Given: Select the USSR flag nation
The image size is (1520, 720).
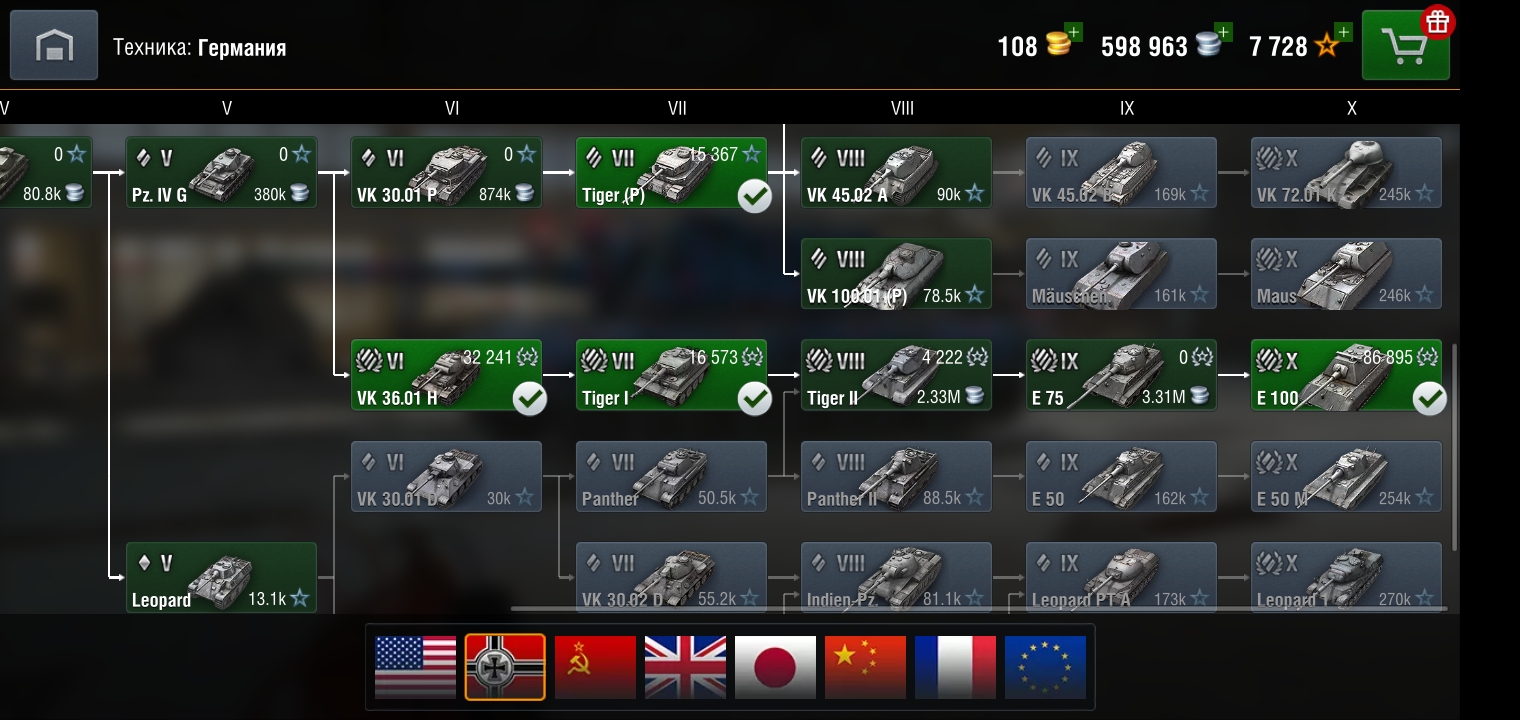Looking at the screenshot, I should point(595,667).
